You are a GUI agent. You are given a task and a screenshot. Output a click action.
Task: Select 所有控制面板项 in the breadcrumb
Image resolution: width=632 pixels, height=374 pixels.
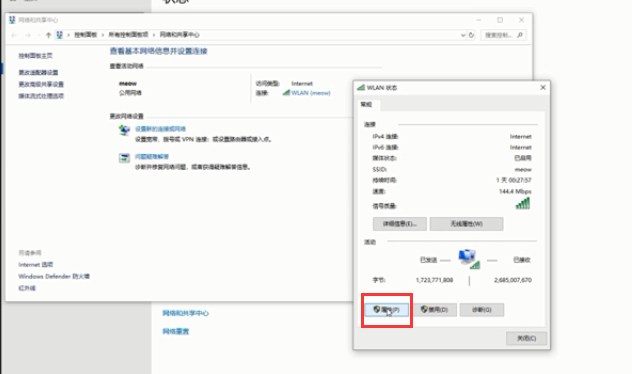(x=128, y=35)
